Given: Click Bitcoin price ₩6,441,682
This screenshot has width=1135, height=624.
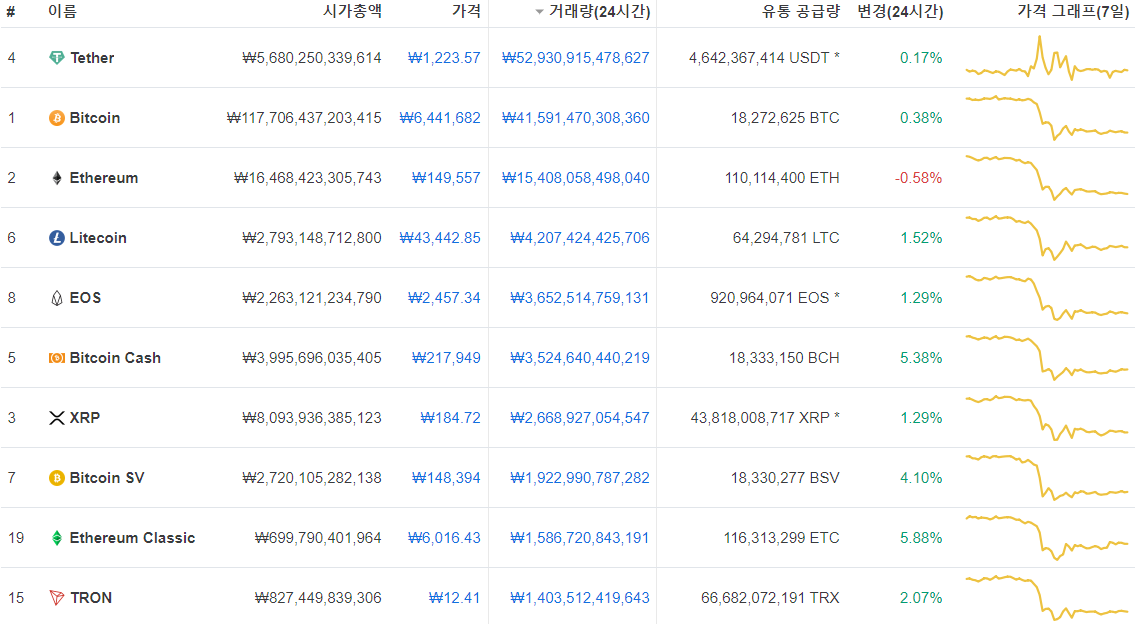Looking at the screenshot, I should pyautogui.click(x=440, y=118).
